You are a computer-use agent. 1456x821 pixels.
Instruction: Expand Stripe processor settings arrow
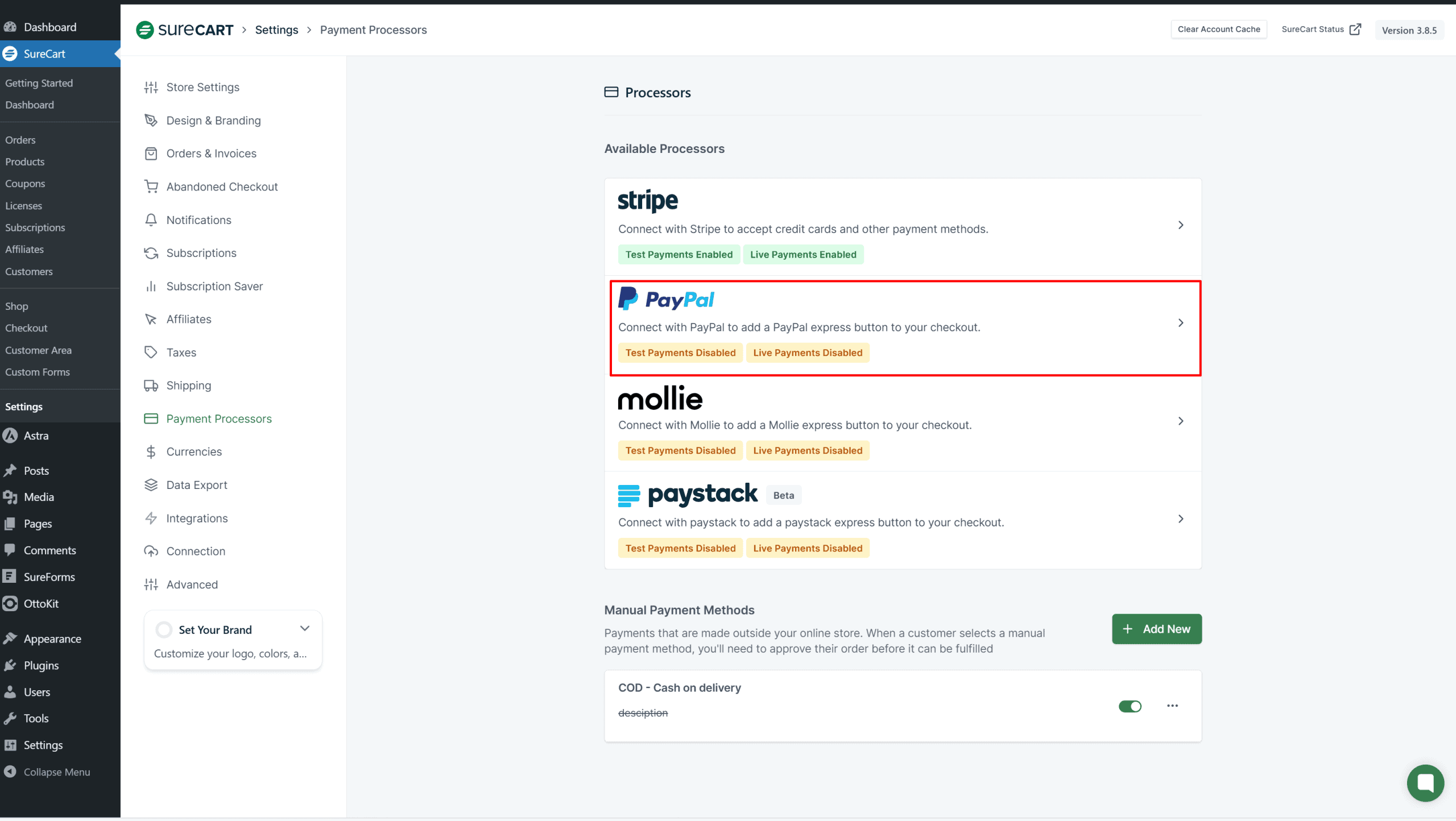[x=1181, y=225]
